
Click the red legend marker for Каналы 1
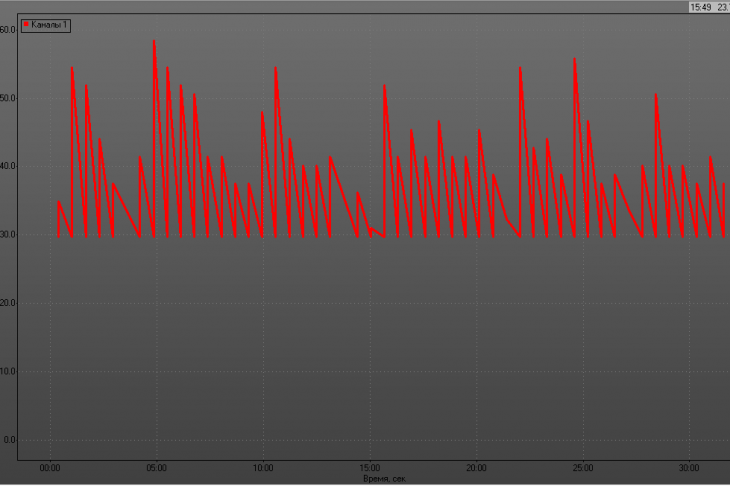[26, 24]
